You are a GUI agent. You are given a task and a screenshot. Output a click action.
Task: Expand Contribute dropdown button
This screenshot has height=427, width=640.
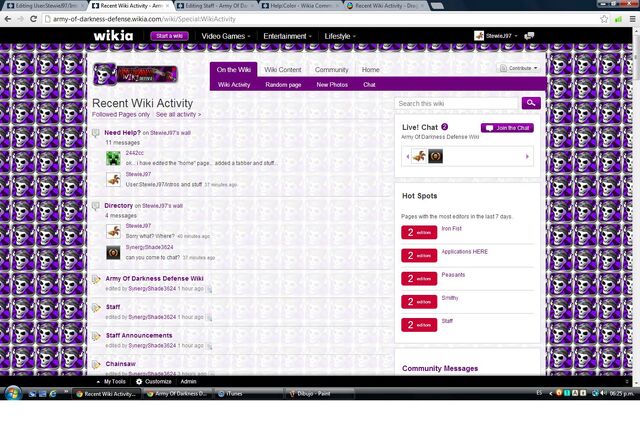coord(519,68)
